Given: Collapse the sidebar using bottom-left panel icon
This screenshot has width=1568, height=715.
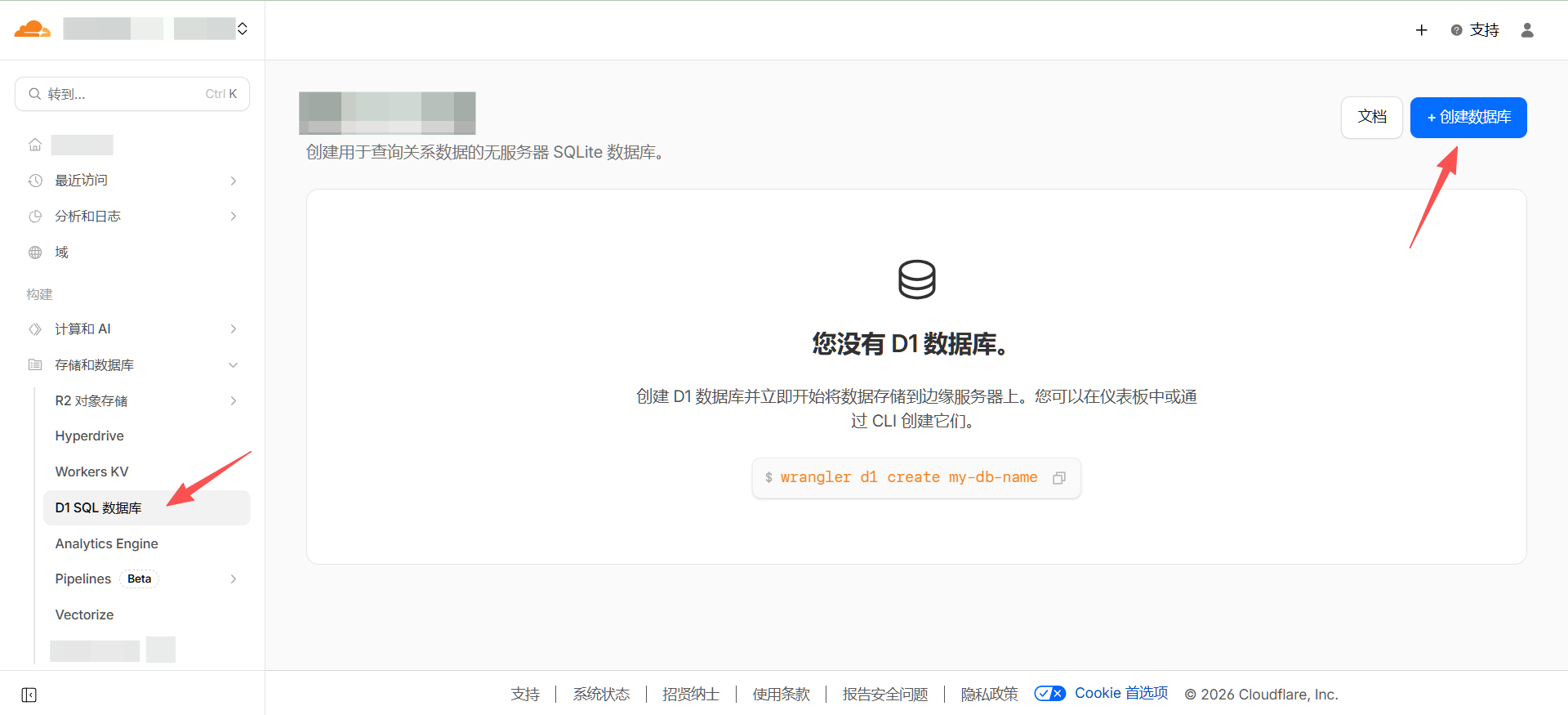Looking at the screenshot, I should (29, 695).
